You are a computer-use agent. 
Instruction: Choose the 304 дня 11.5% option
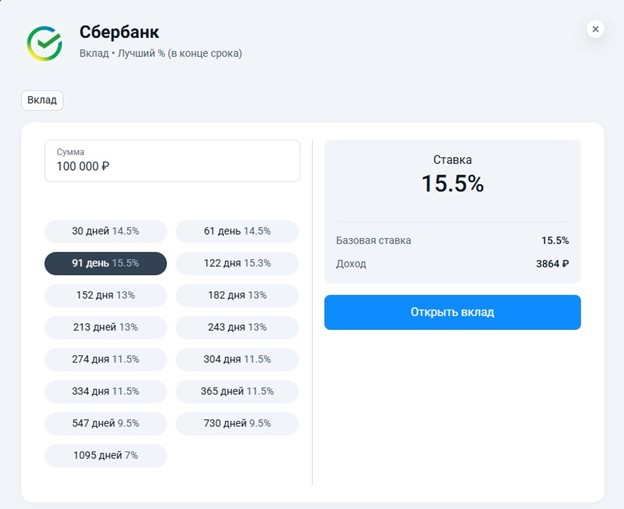pos(237,359)
